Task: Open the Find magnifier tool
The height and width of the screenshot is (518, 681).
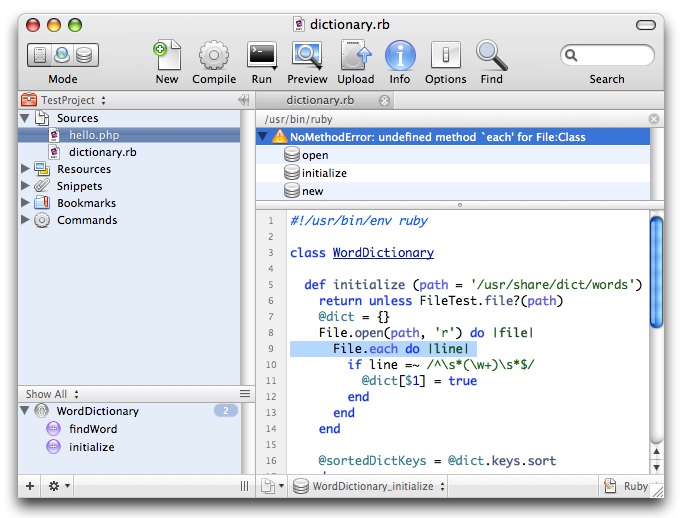Action: (x=492, y=55)
